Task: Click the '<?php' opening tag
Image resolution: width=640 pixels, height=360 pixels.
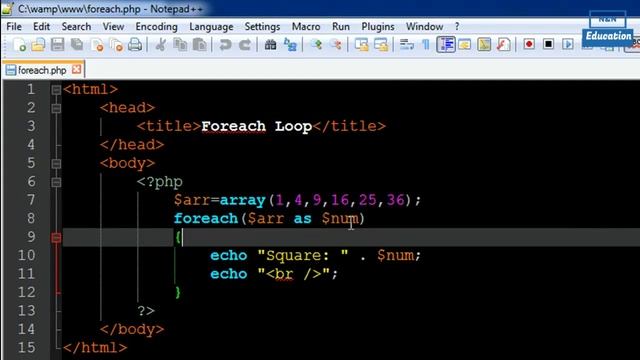Action: (x=160, y=182)
